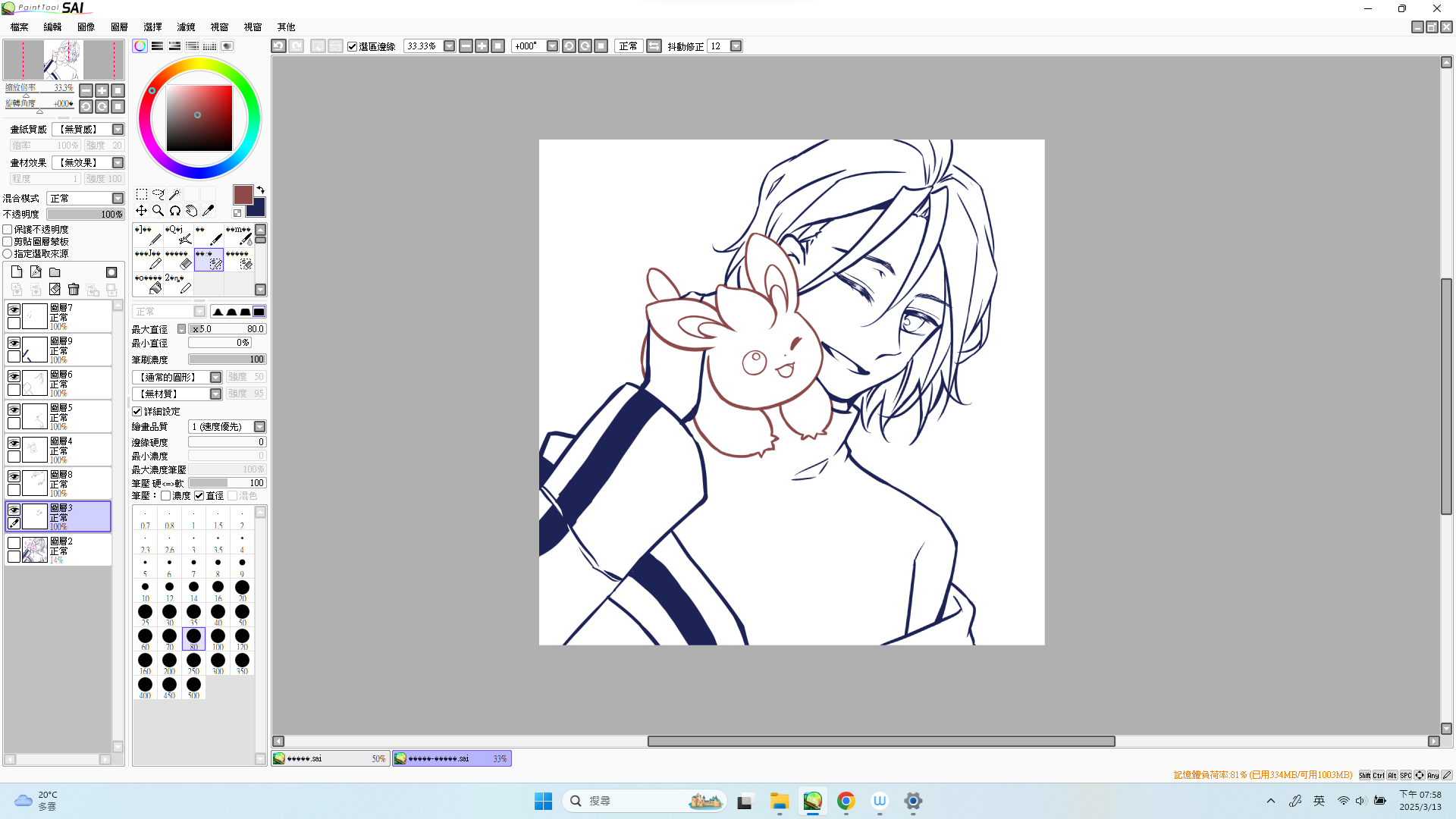Screen dimensions: 1456x819
Task: Hide layer 圖層6
Action: (14, 376)
